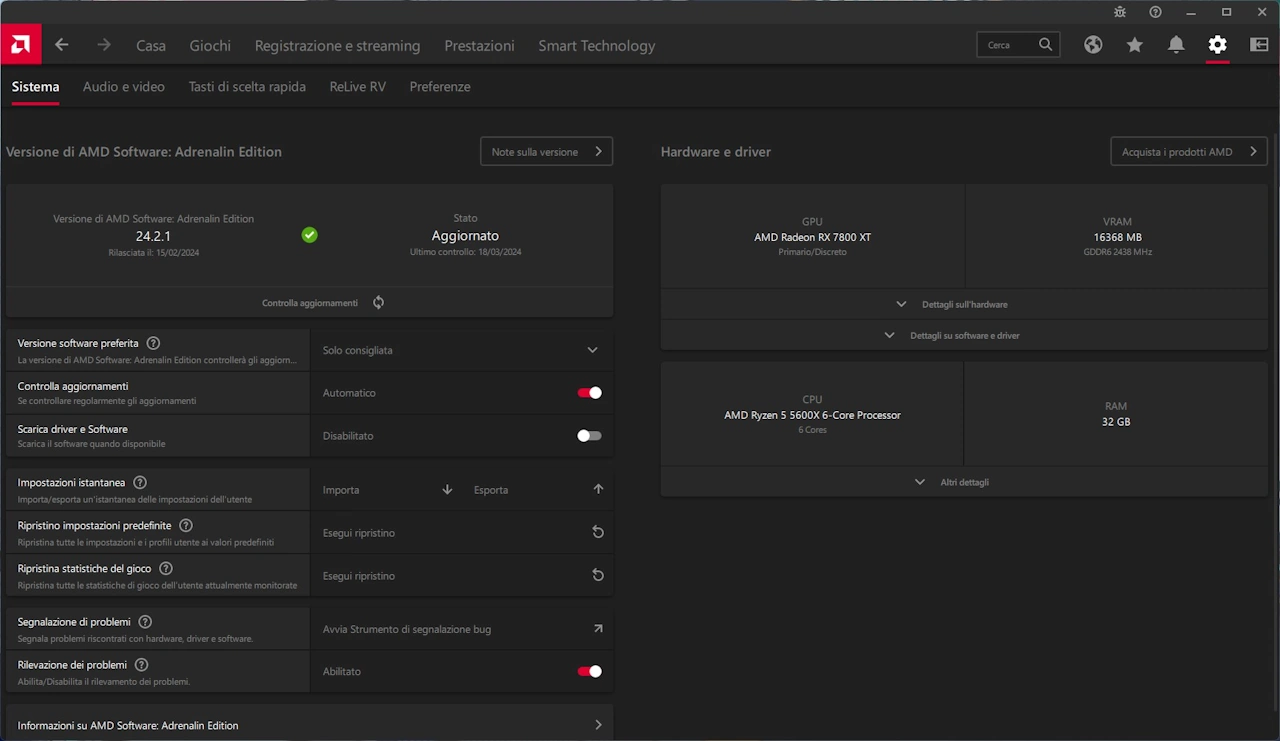Click the Controlla aggiornamenti text

[310, 303]
